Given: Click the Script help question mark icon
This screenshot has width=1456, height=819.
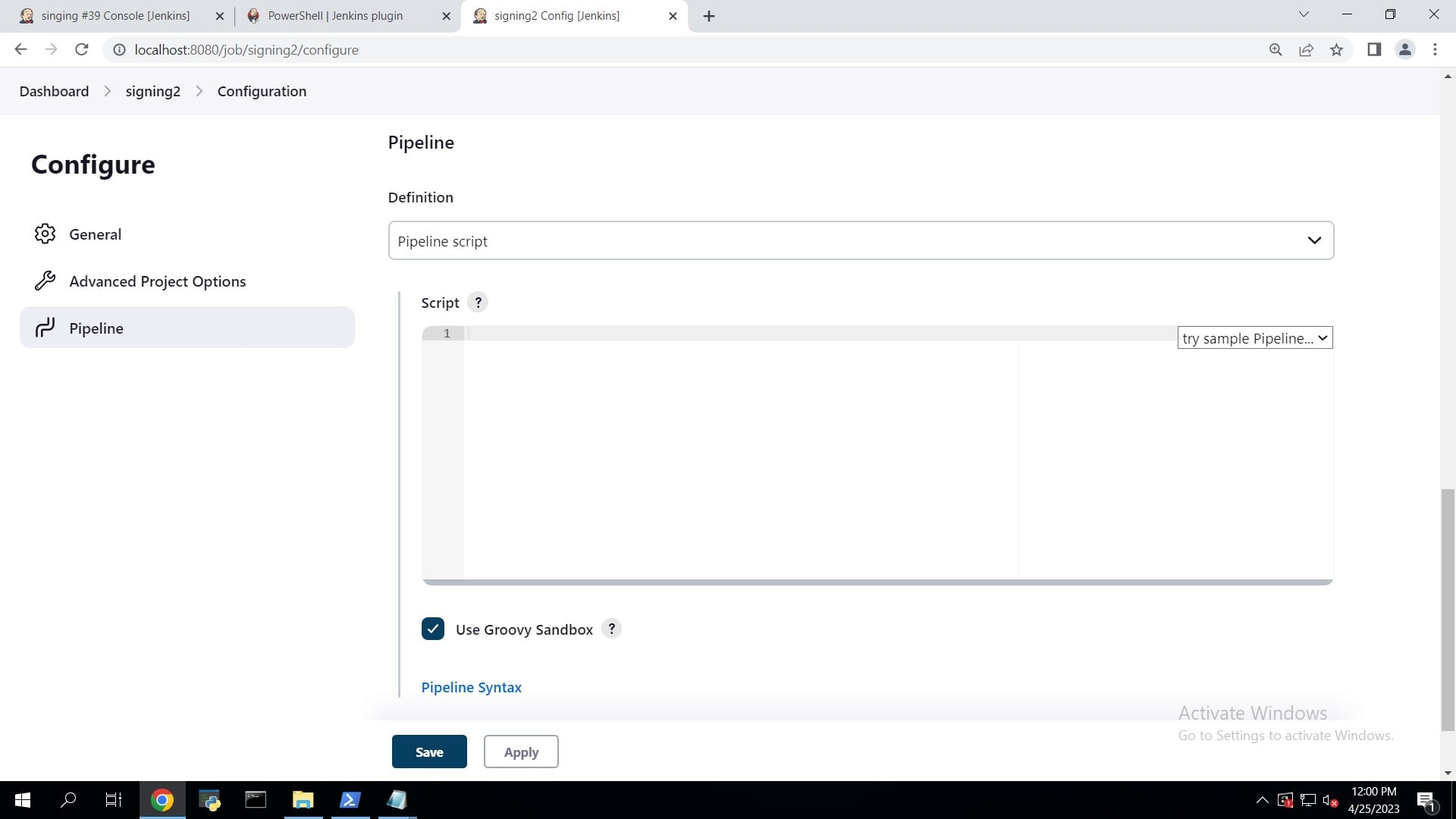Looking at the screenshot, I should (478, 303).
